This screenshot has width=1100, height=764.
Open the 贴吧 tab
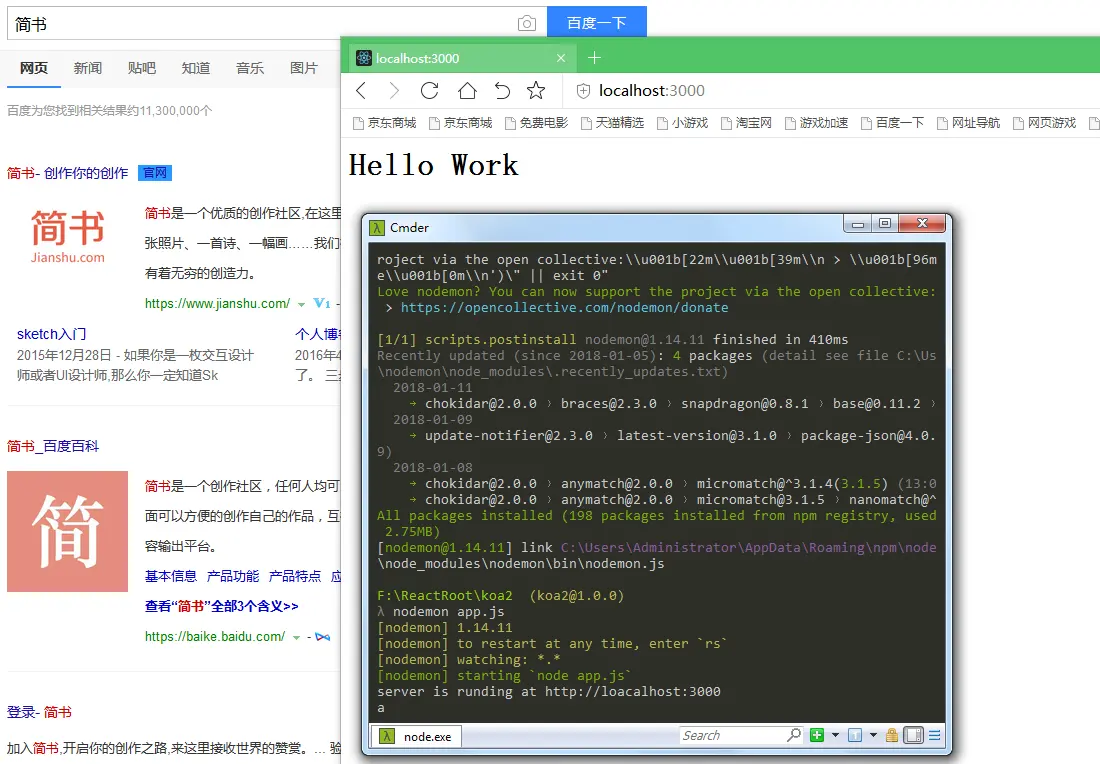point(142,68)
